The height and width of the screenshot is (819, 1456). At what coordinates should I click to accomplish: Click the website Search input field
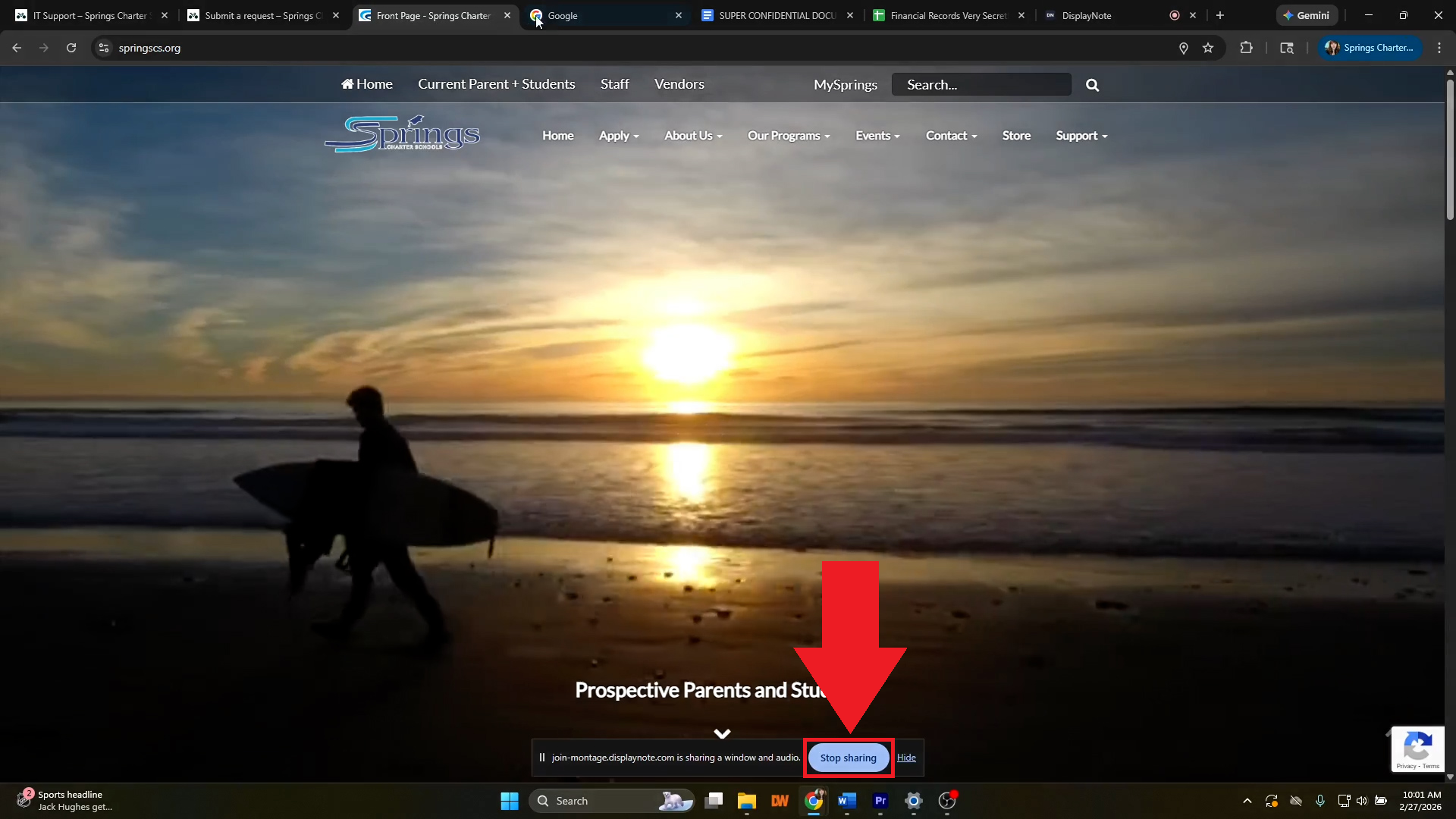(x=981, y=85)
